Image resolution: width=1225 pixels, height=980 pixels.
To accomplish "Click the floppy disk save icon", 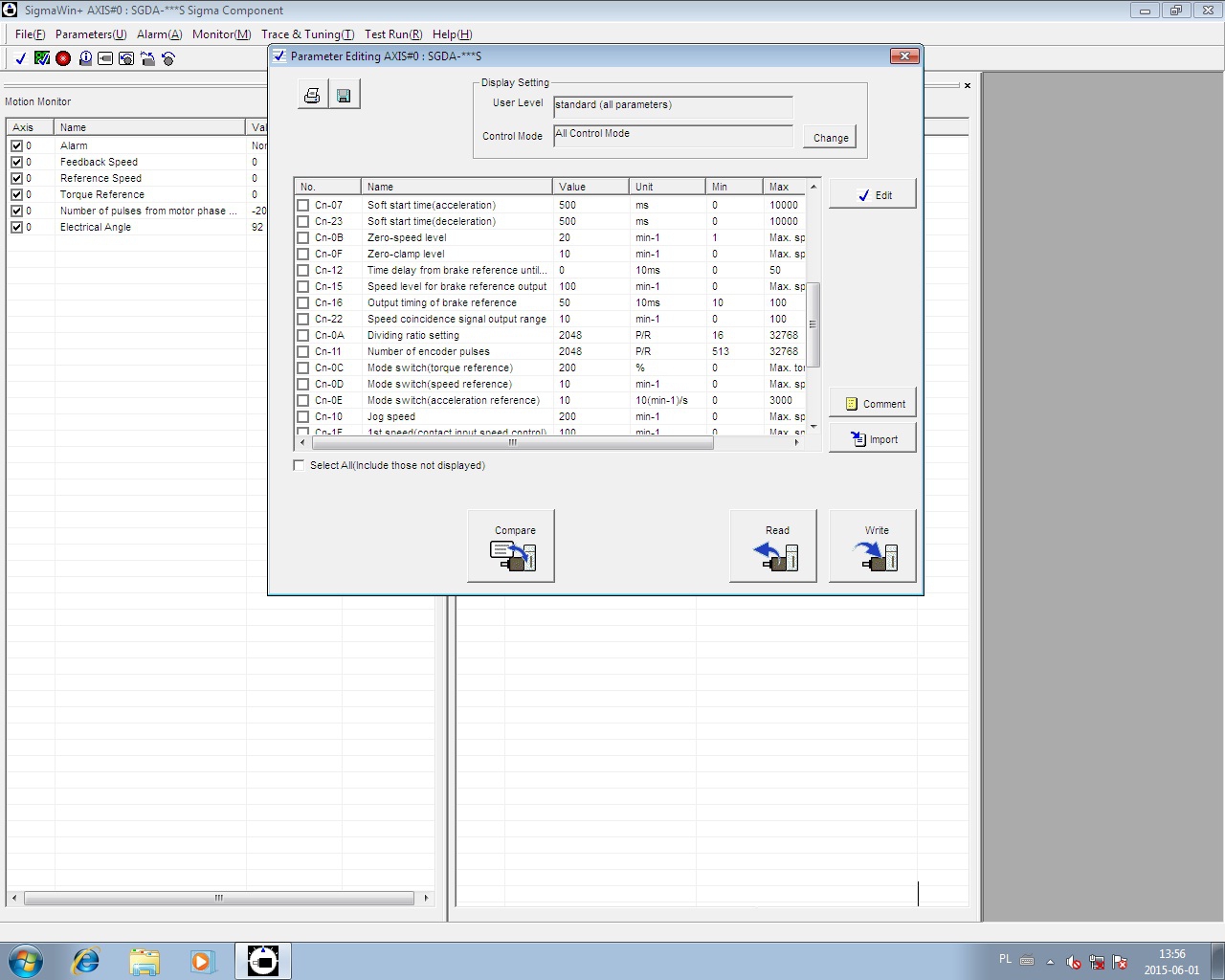I will click(344, 95).
